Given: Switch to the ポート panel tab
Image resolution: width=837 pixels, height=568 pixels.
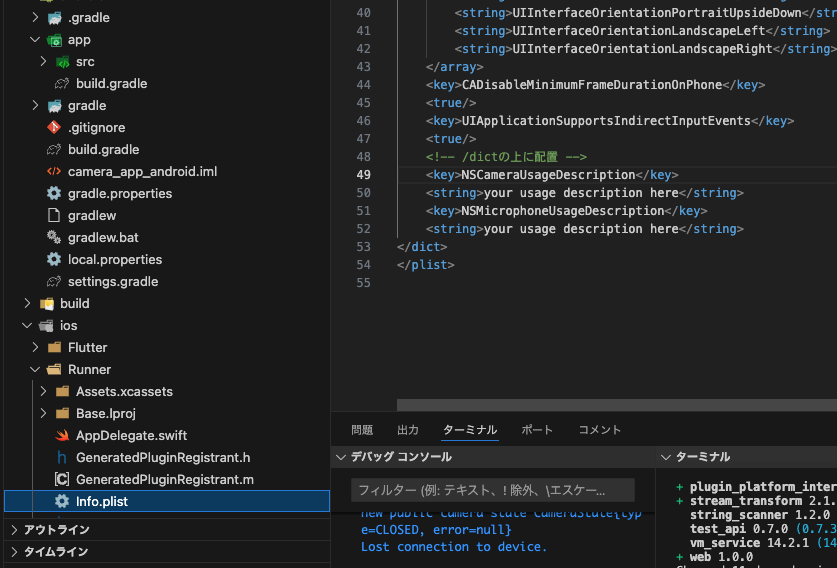Looking at the screenshot, I should point(537,430).
